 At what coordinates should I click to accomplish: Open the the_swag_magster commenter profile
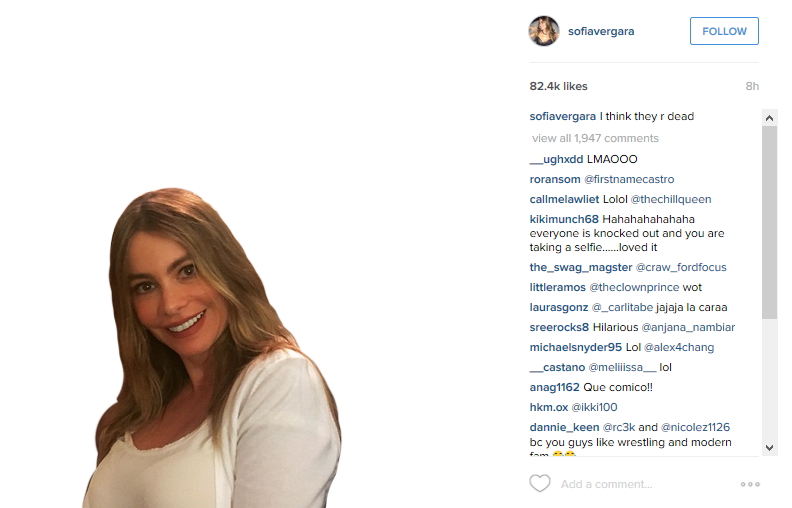coord(581,268)
